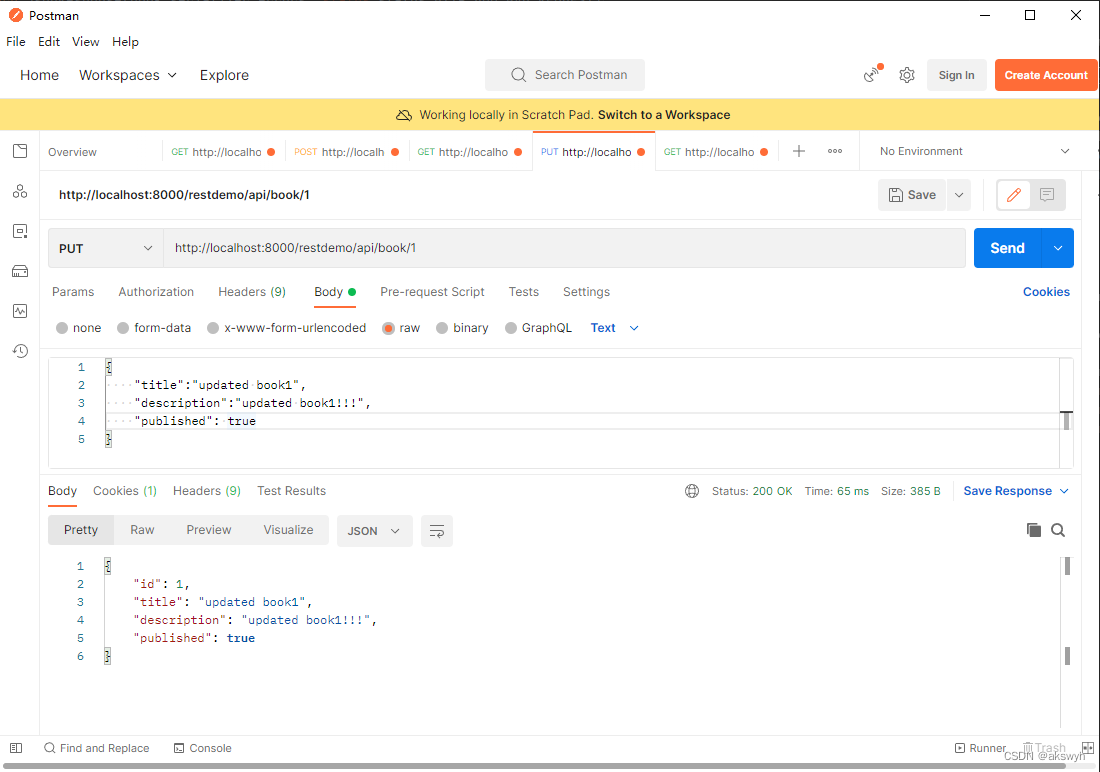The image size is (1100, 772).
Task: Select the binary body radio
Action: tap(442, 328)
